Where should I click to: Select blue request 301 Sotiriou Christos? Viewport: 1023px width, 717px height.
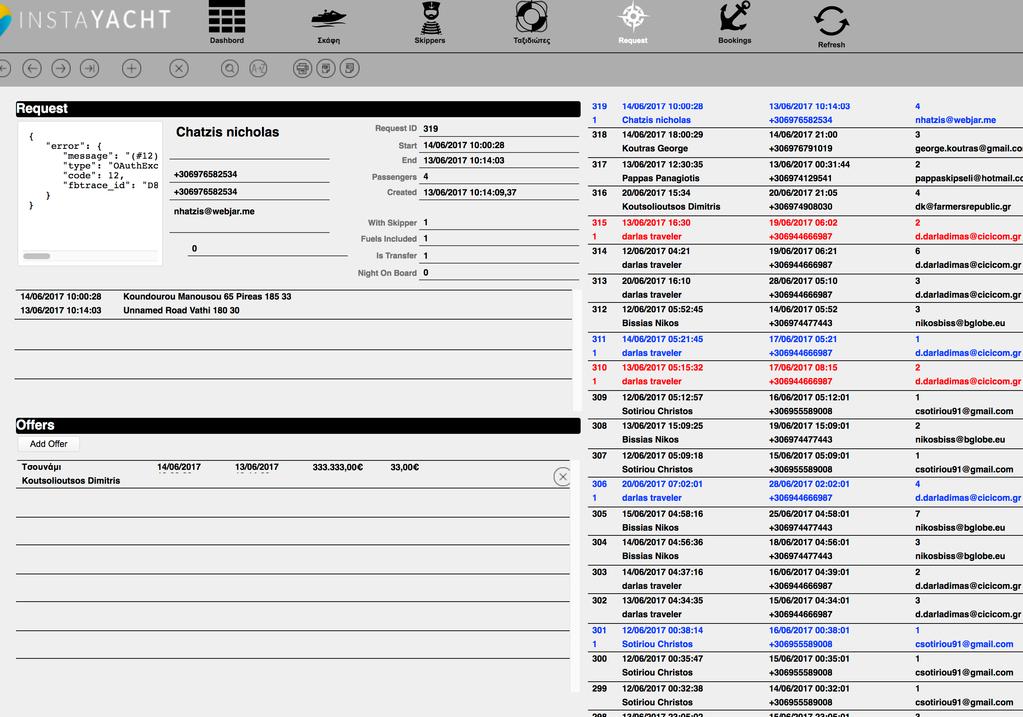coord(805,637)
